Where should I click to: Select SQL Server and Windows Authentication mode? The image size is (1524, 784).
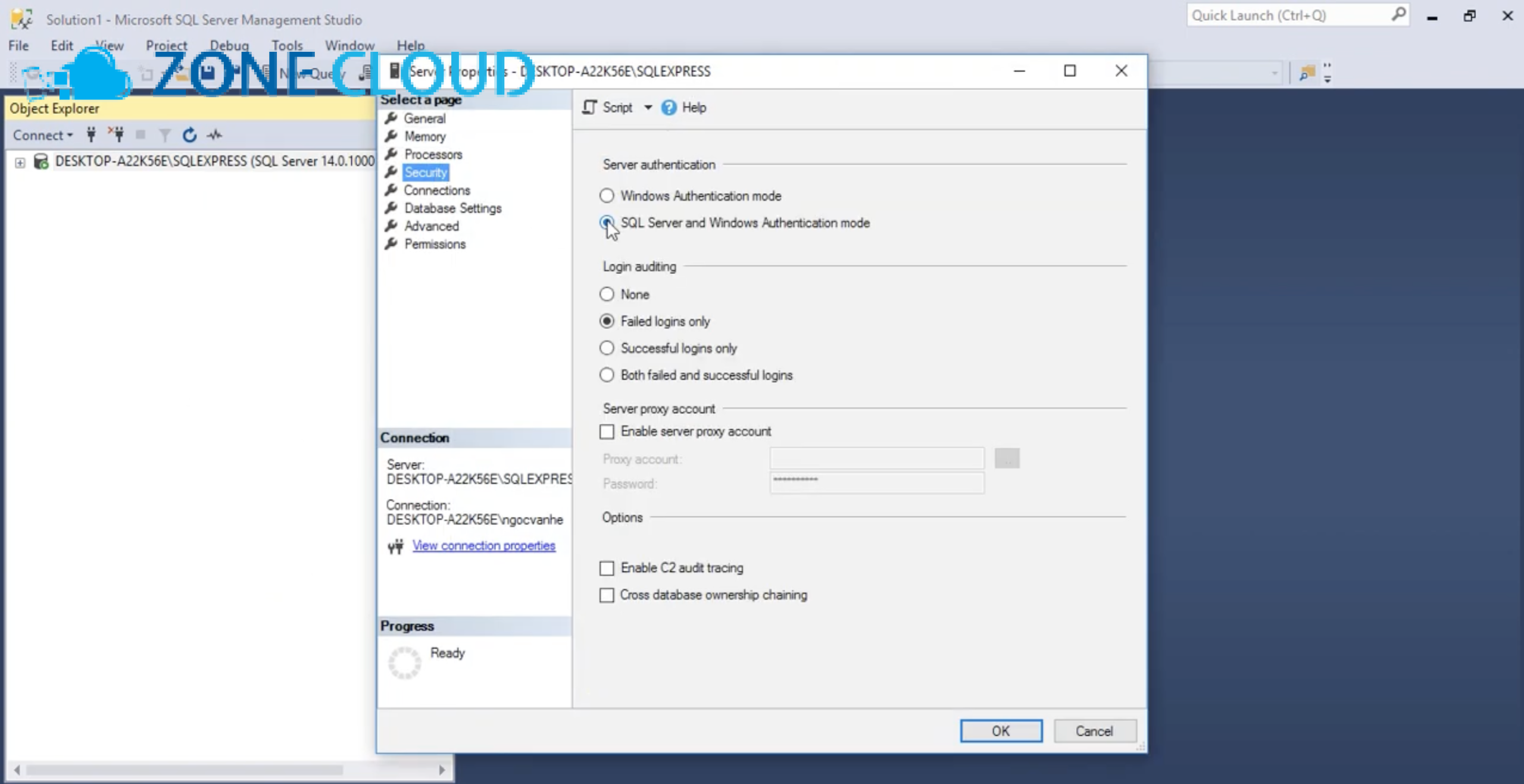pyautogui.click(x=607, y=222)
